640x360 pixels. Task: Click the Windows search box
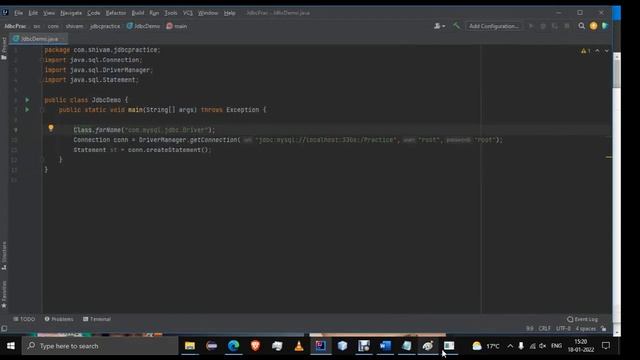(100, 346)
